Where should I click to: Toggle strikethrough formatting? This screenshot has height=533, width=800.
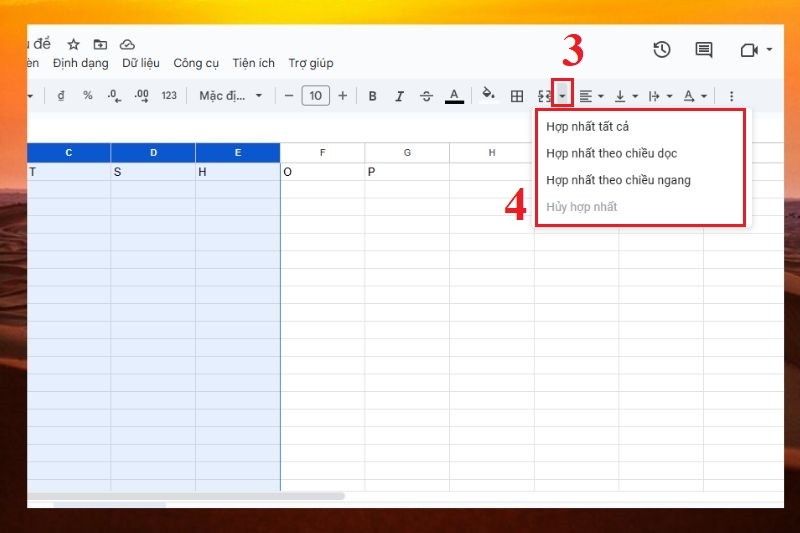tap(427, 96)
